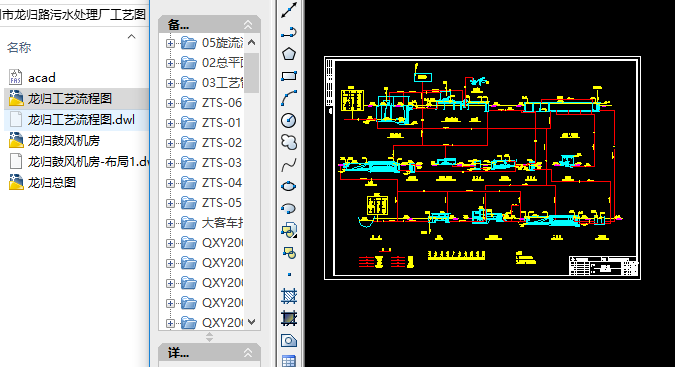Select the Region tool icon
This screenshot has height=367, width=675.
click(x=289, y=340)
